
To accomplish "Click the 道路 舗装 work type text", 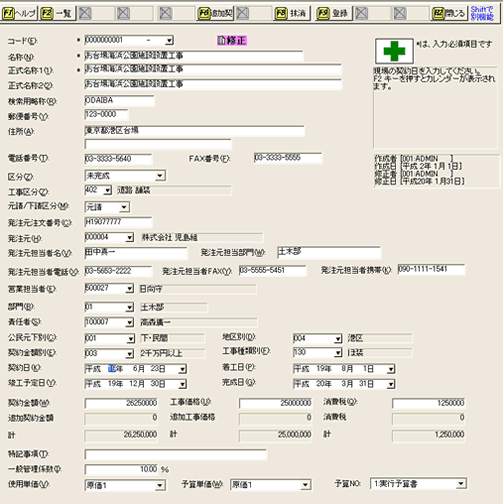I will click(134, 191).
